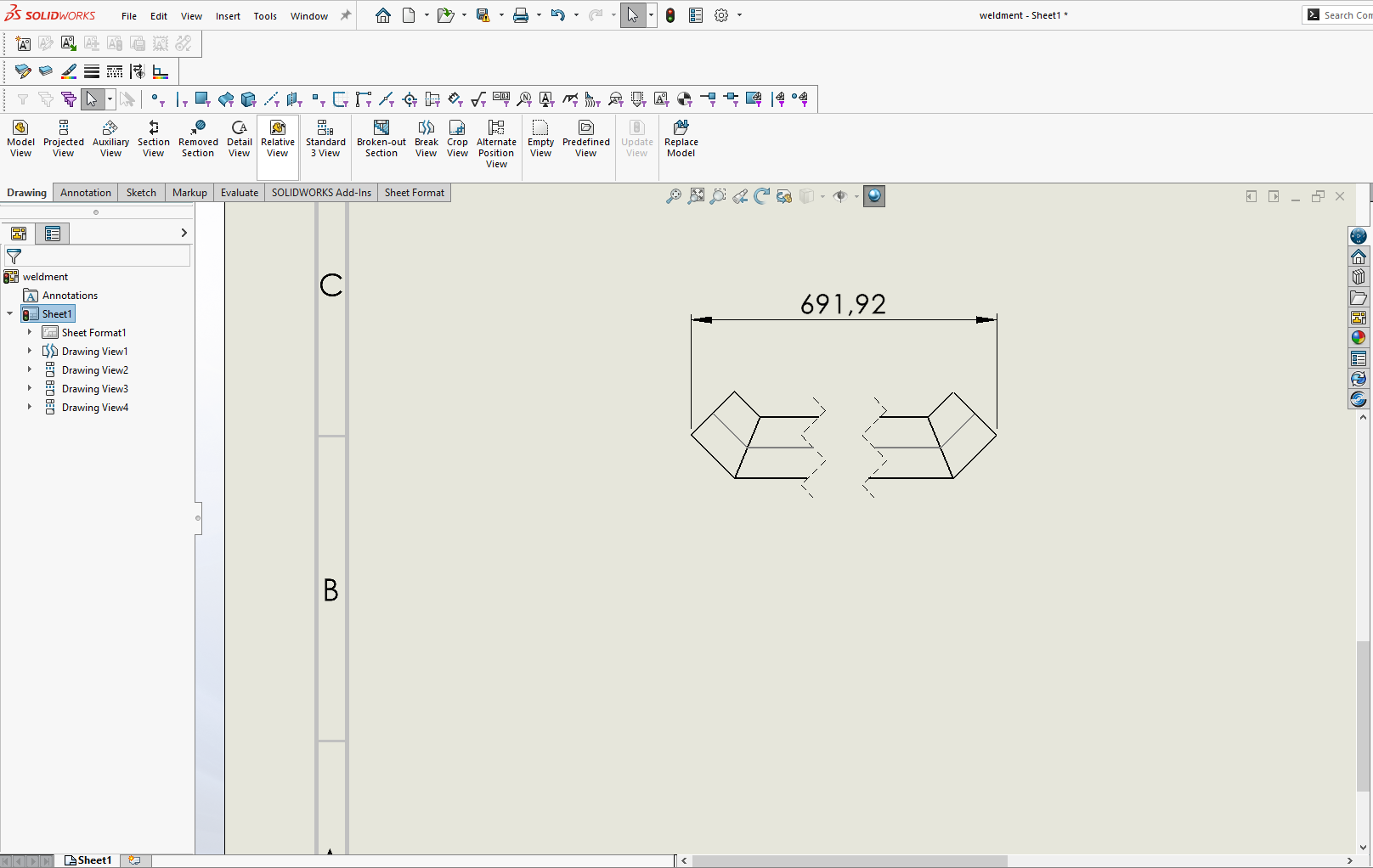Click the Standard 3 View button
Image resolution: width=1373 pixels, height=868 pixels.
(325, 138)
